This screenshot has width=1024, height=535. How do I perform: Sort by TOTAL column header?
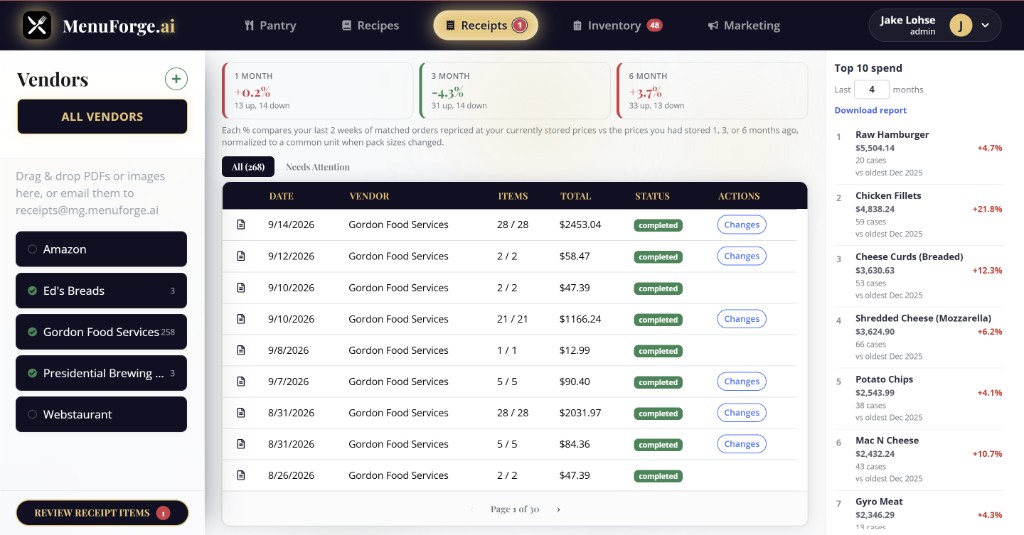click(x=575, y=196)
